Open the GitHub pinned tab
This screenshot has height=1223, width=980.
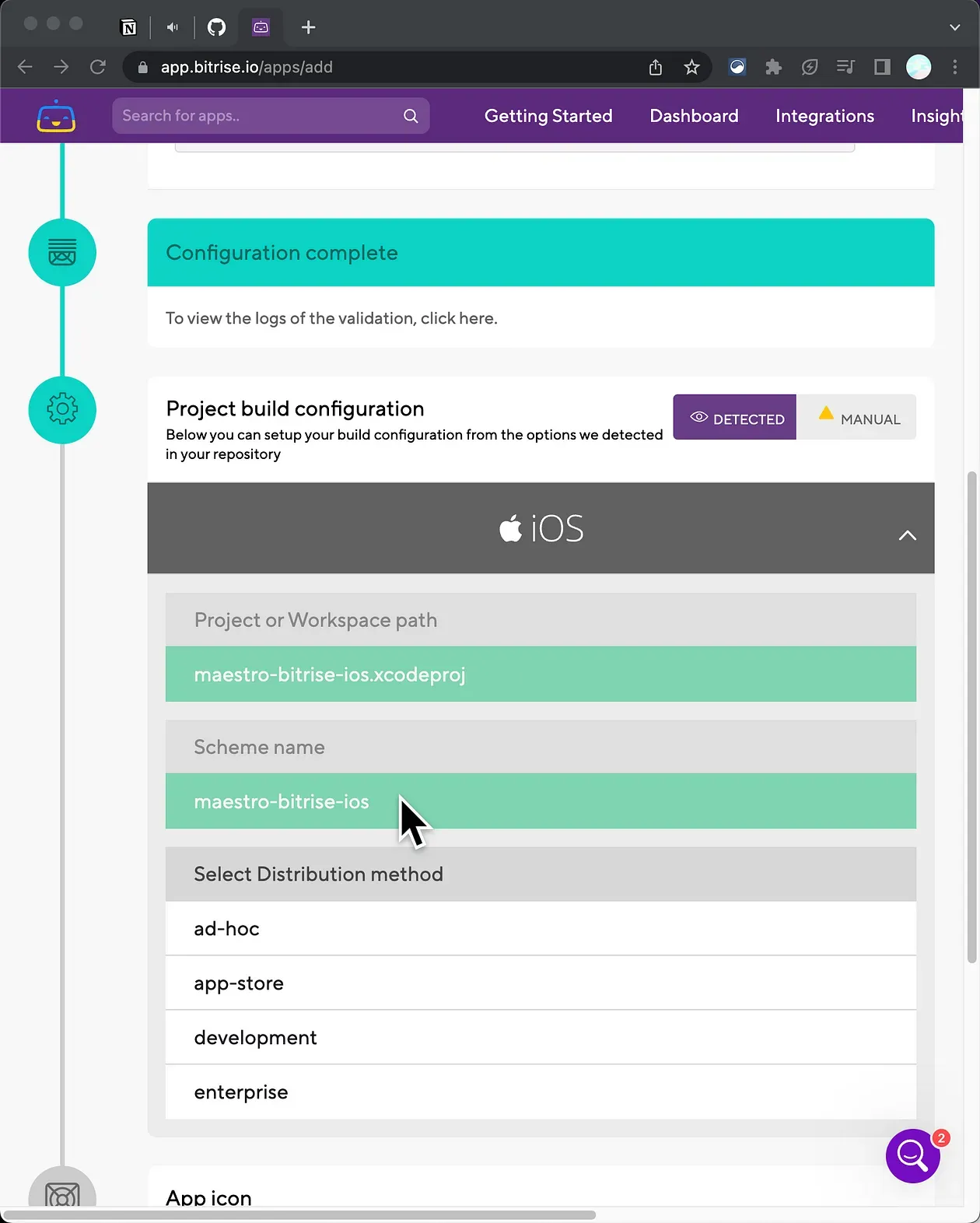coord(216,27)
